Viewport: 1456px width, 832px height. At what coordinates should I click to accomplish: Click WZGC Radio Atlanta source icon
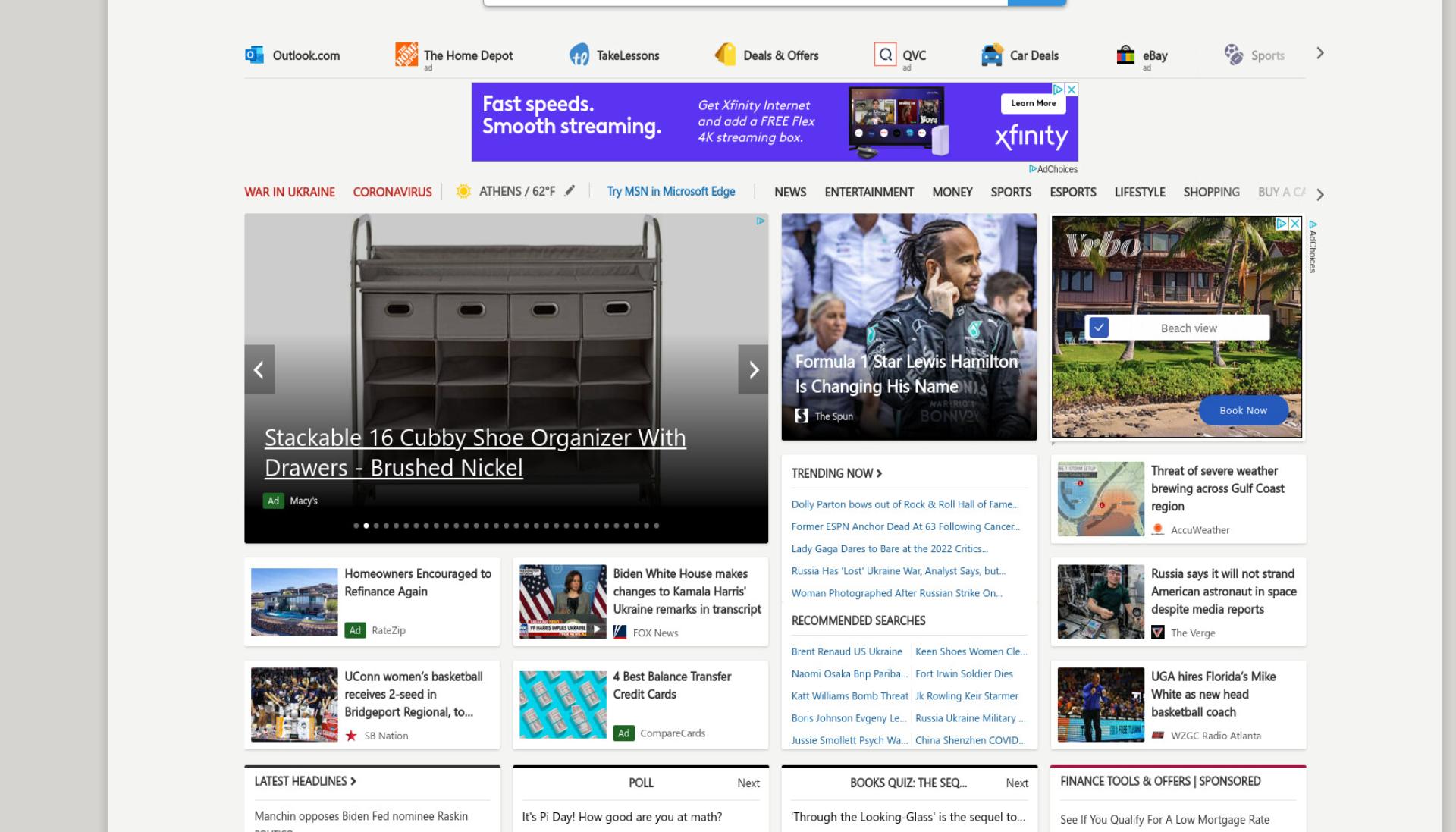1157,736
